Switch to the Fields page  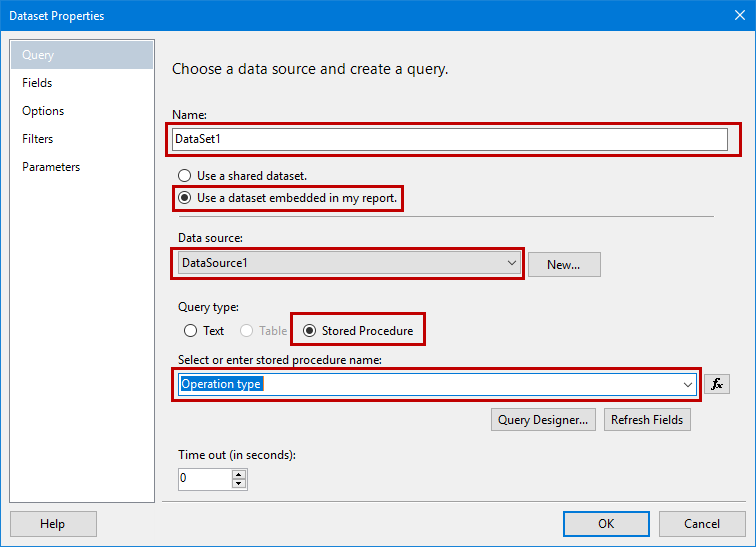(x=37, y=83)
